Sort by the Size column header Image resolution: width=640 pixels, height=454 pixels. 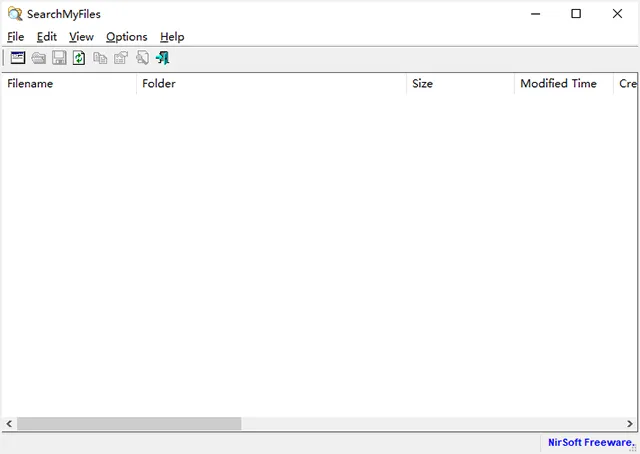tap(460, 83)
